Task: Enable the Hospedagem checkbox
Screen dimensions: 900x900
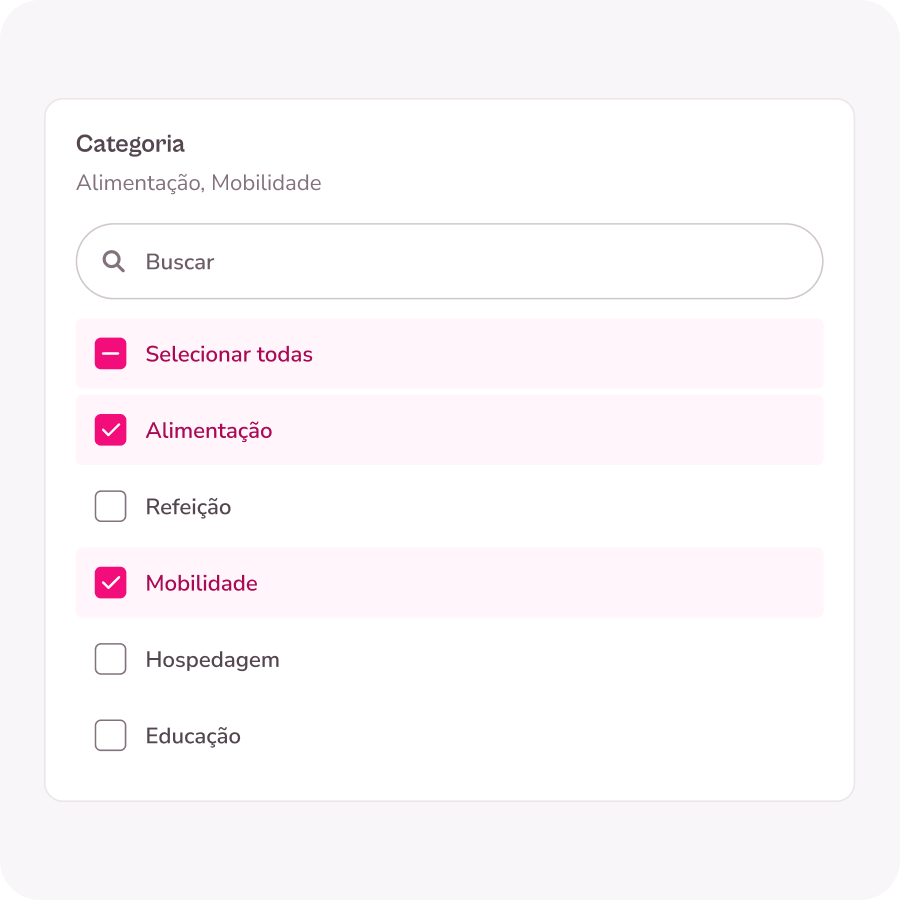Action: 110,659
